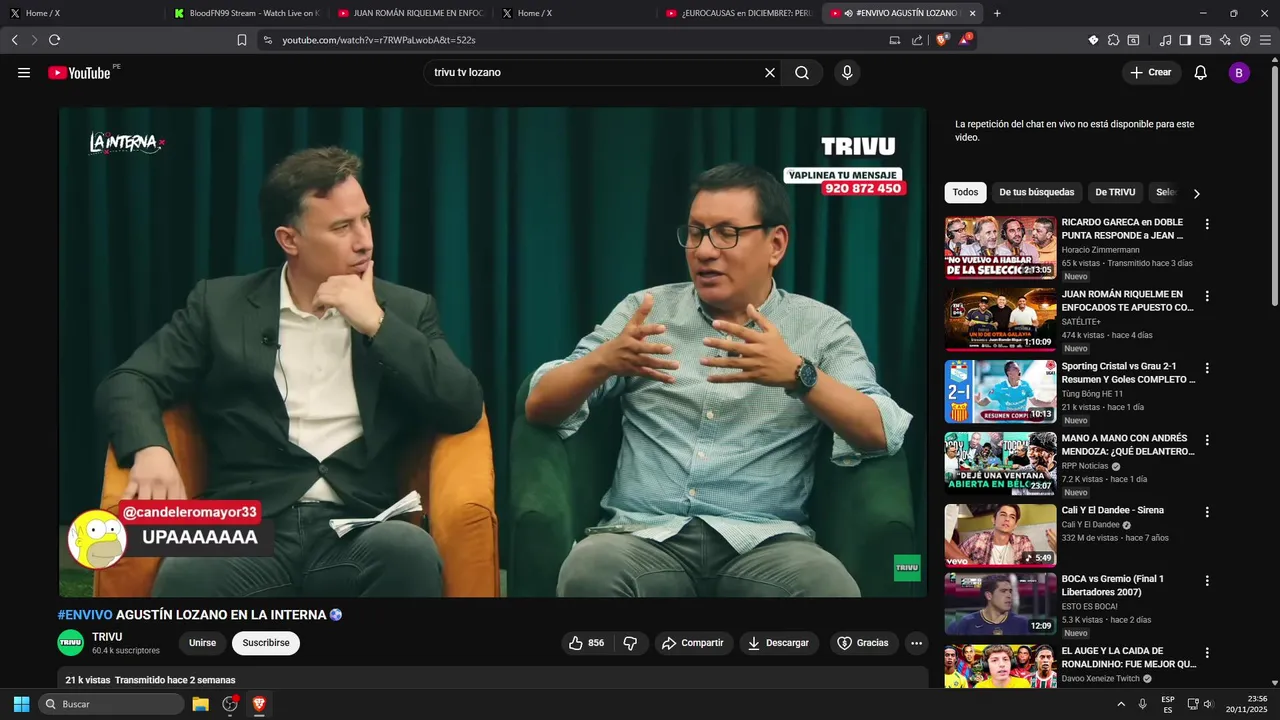
Task: Select the Todos filter chip
Action: [965, 192]
